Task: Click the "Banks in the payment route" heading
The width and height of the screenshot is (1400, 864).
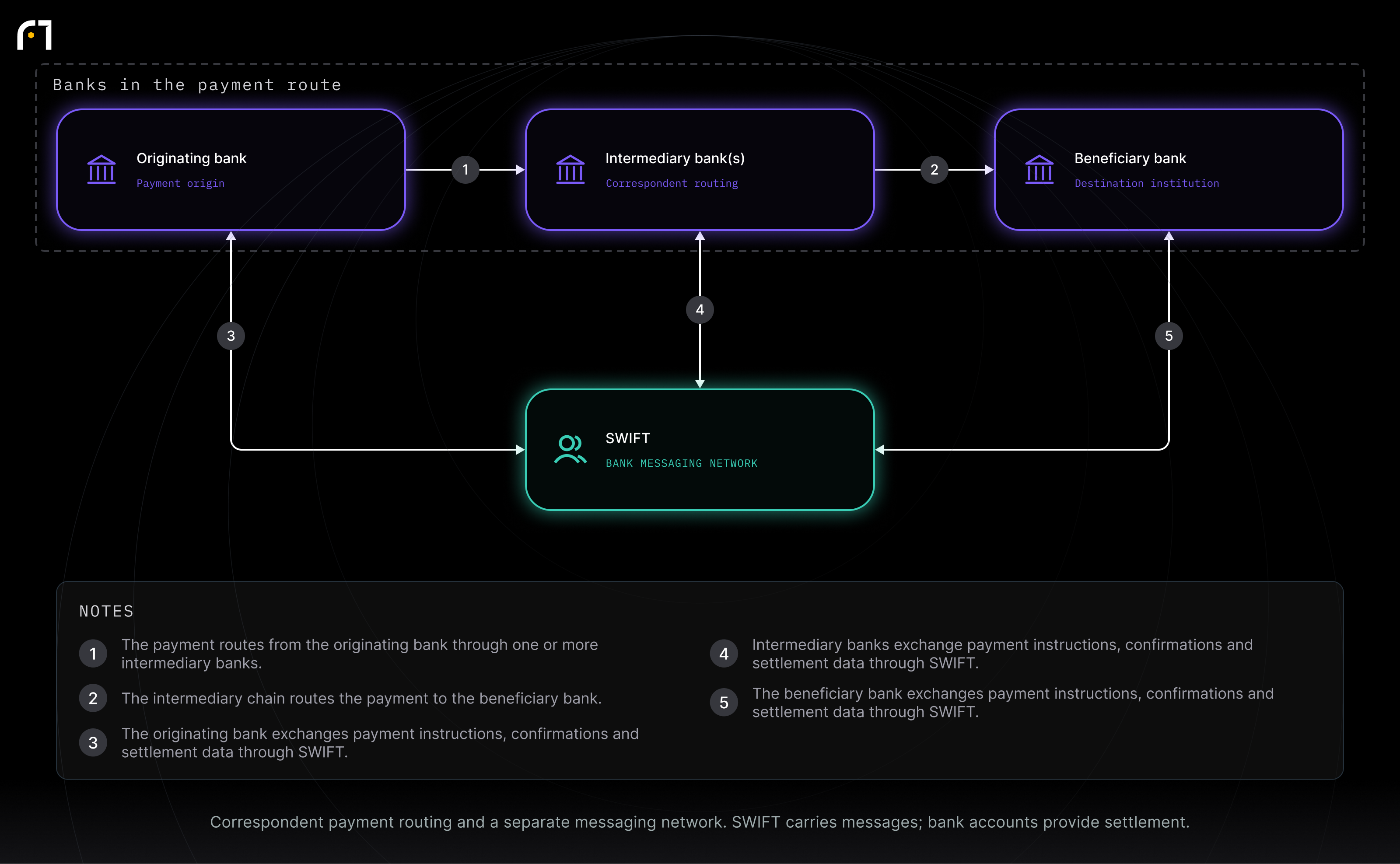Action: 197,85
